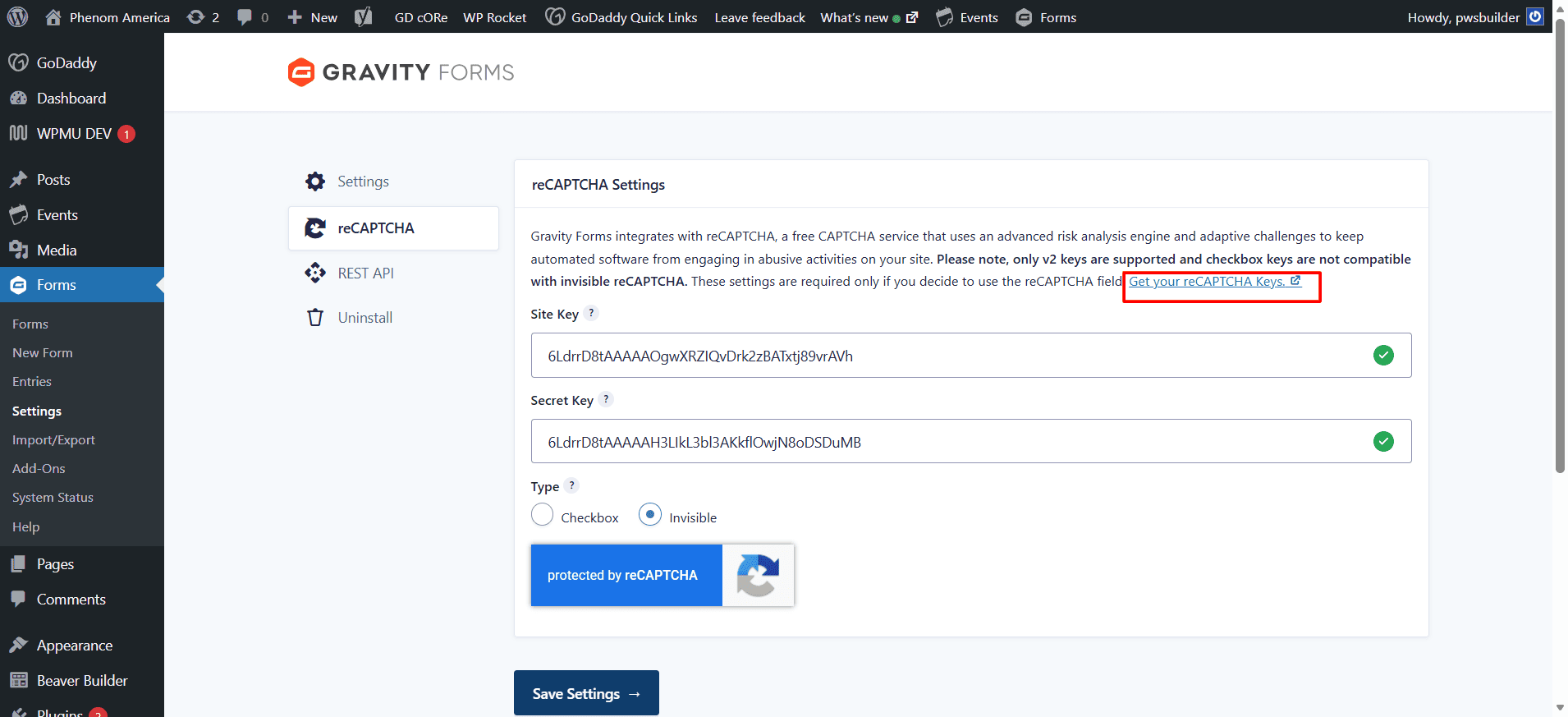The height and width of the screenshot is (717, 1568).
Task: Open the GoDaddy Quick Links icon
Action: tap(555, 17)
